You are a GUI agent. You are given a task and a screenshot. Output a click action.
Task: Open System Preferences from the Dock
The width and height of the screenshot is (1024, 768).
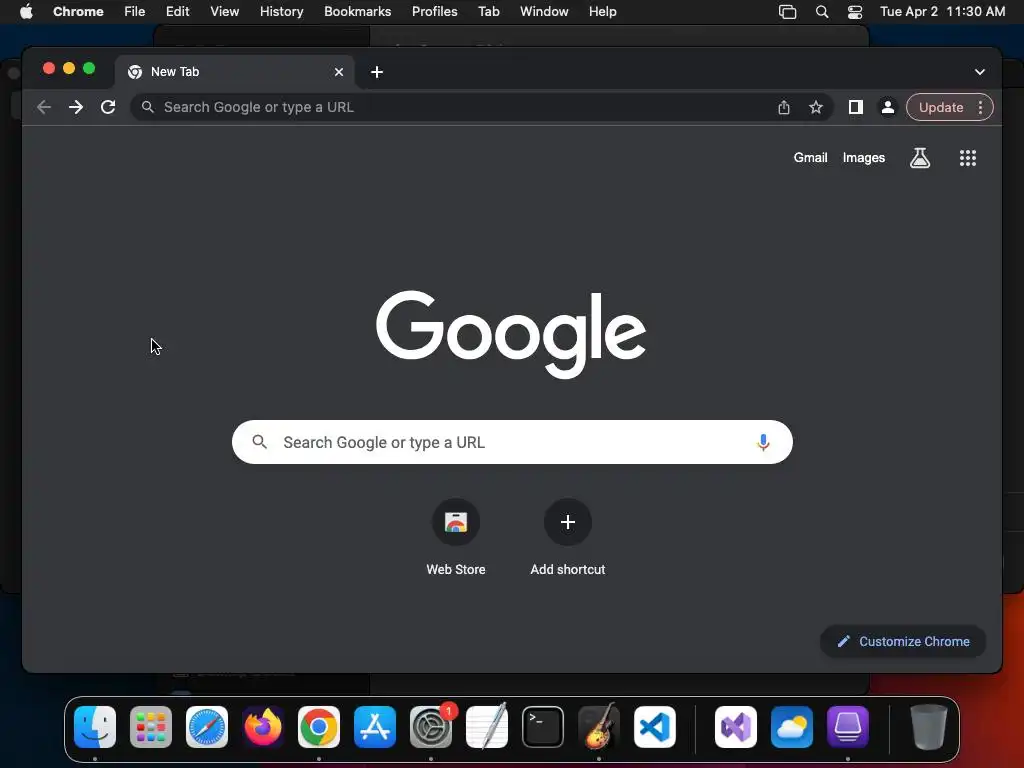pos(431,727)
